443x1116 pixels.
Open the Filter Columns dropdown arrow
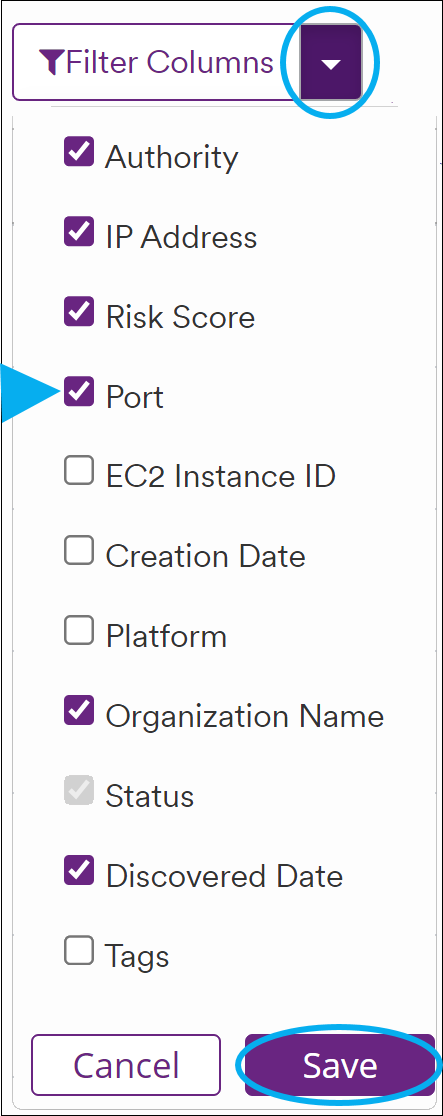click(330, 63)
